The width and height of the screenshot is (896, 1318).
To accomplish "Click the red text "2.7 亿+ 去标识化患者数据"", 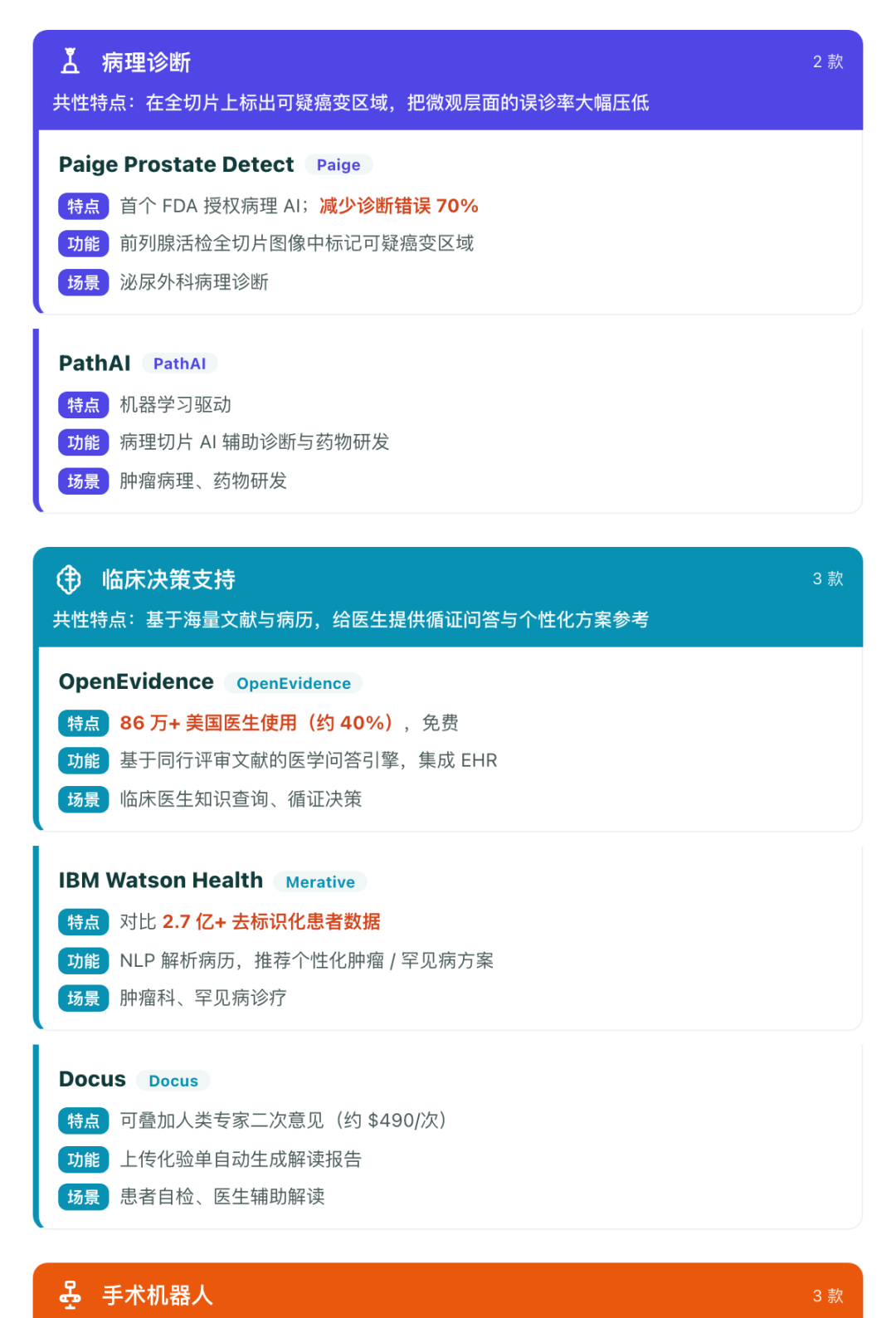I will pos(271,922).
